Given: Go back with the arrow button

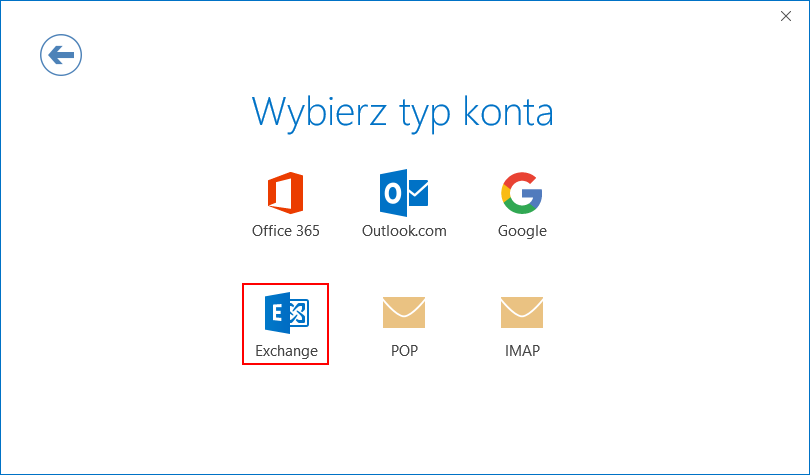Looking at the screenshot, I should coord(61,55).
